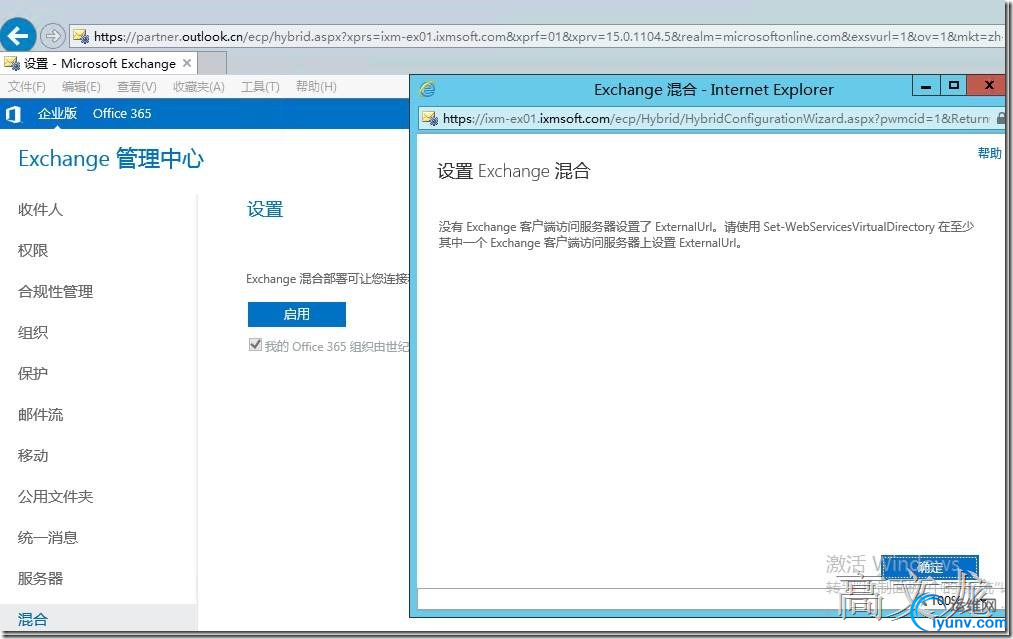Open 组织 in the left navigation
Screen dimensions: 1013x639
[x=33, y=333]
